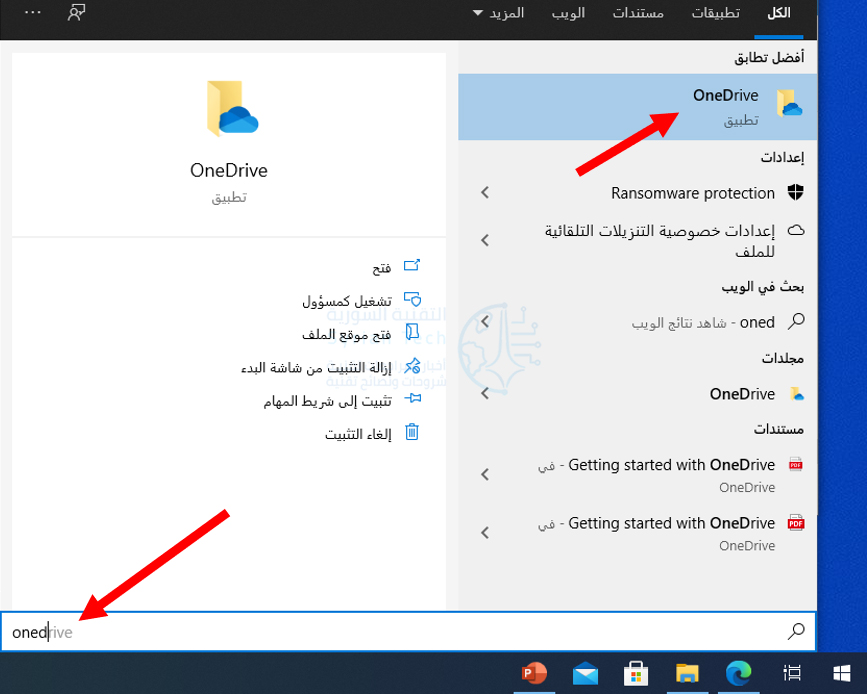Click the PDF icon of first Getting started document
The image size is (867, 694).
(x=796, y=465)
